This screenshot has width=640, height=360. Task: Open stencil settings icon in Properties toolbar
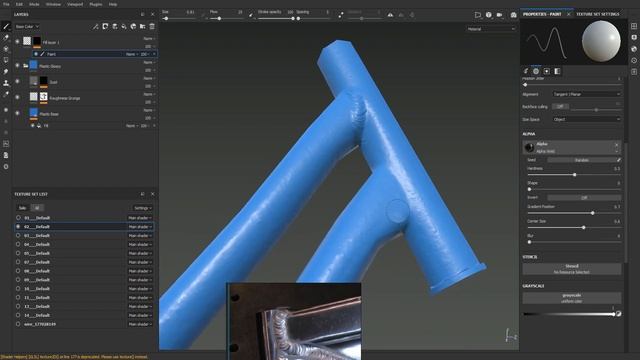coord(547,71)
